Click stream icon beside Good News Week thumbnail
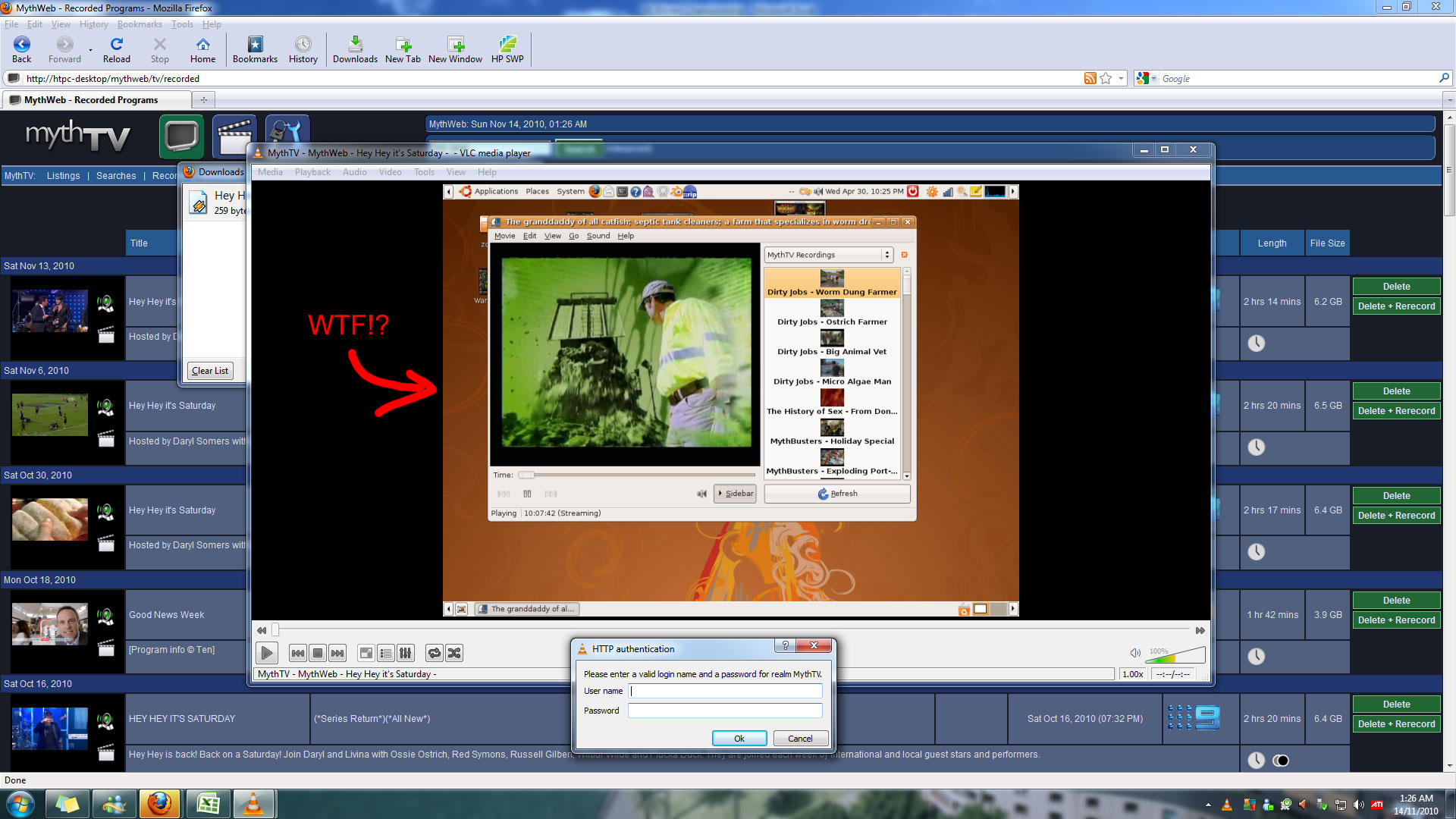The image size is (1456, 819). pos(105,617)
